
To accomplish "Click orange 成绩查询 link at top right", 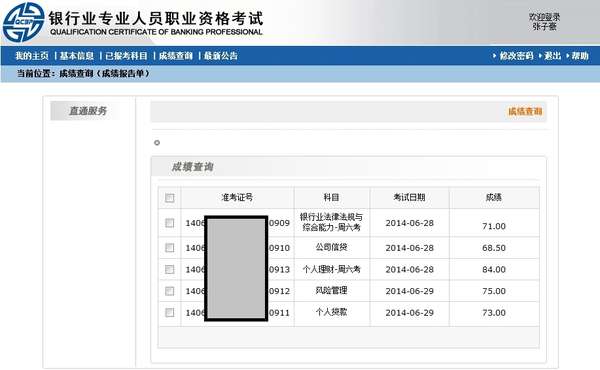I will point(525,111).
